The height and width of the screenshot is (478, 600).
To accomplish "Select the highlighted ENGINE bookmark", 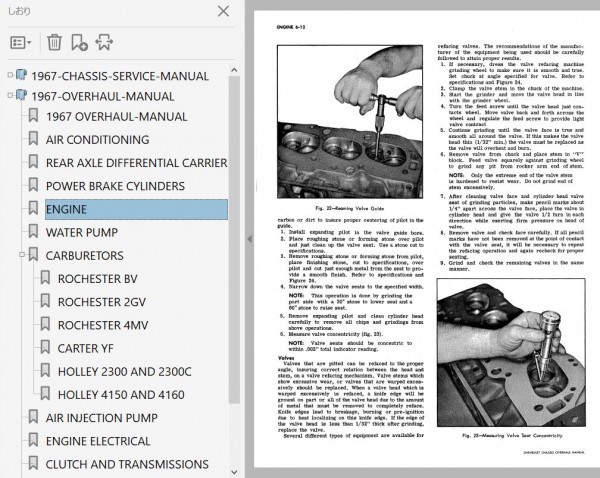I will tap(136, 209).
